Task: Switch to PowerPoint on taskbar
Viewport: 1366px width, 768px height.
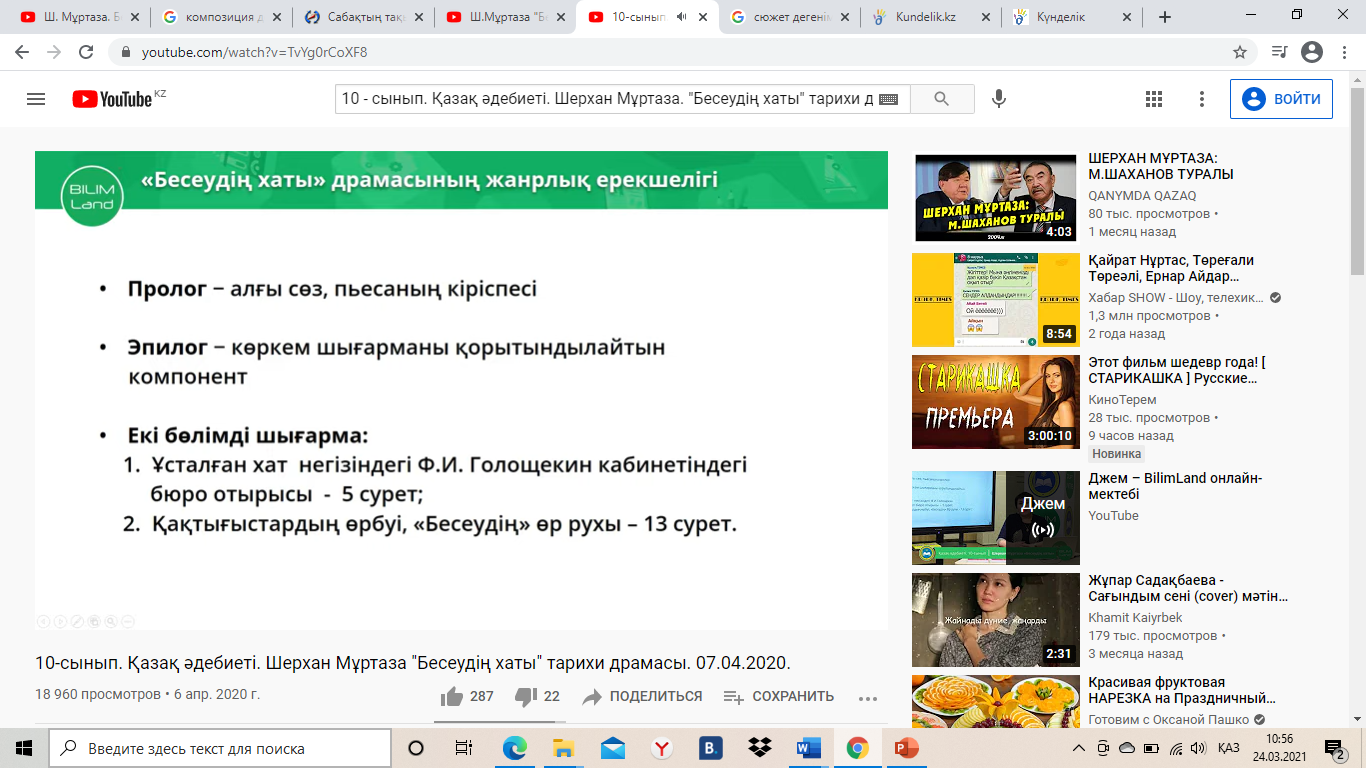Action: (x=906, y=748)
